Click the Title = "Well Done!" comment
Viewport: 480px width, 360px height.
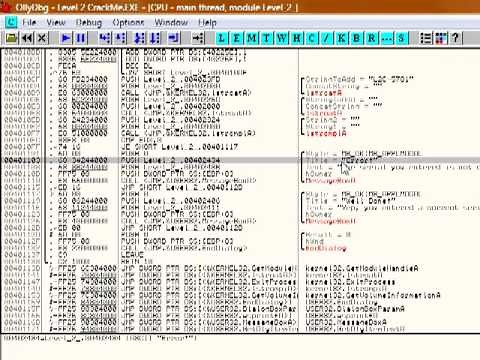tap(350, 201)
